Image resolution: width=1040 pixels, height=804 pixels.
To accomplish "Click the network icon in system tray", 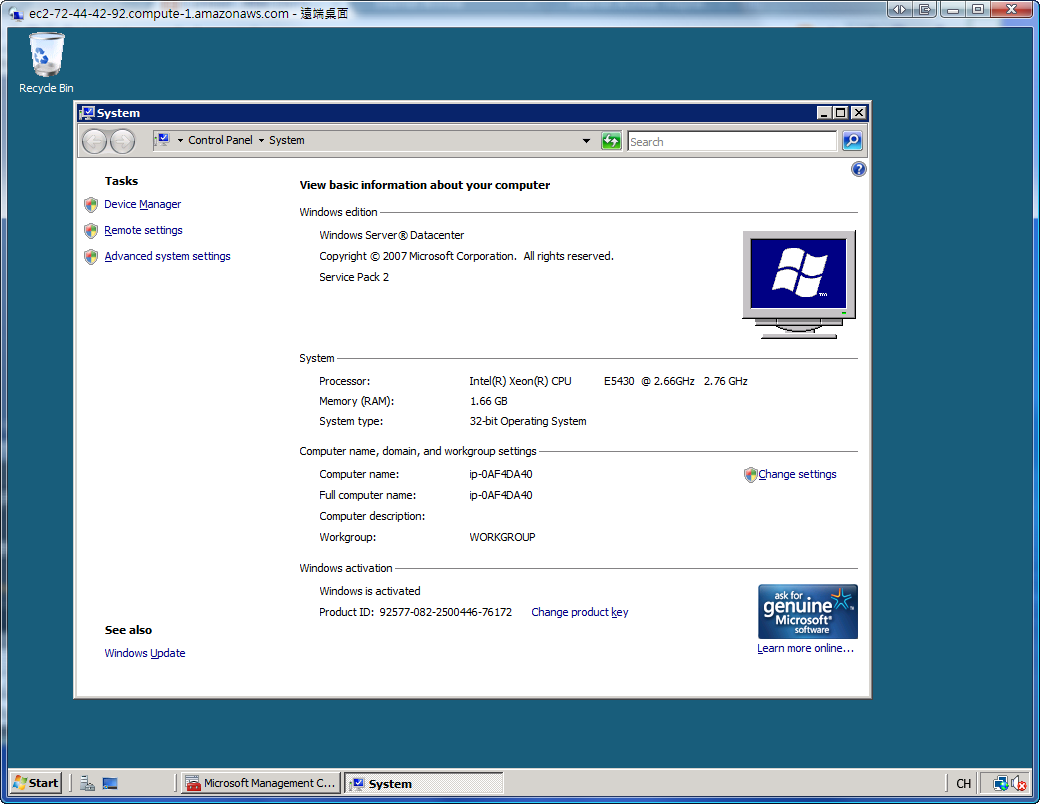I will (x=1000, y=783).
